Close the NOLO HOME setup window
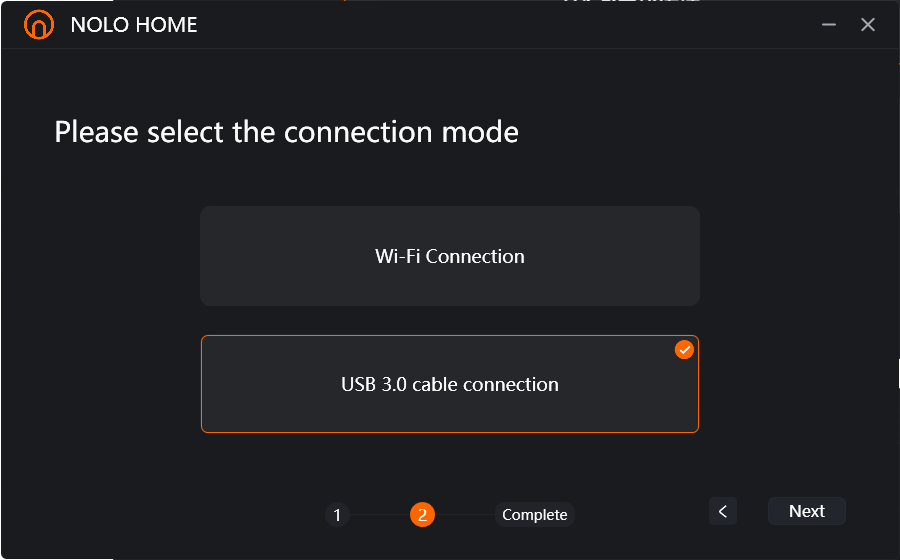This screenshot has width=900, height=560. tap(868, 25)
